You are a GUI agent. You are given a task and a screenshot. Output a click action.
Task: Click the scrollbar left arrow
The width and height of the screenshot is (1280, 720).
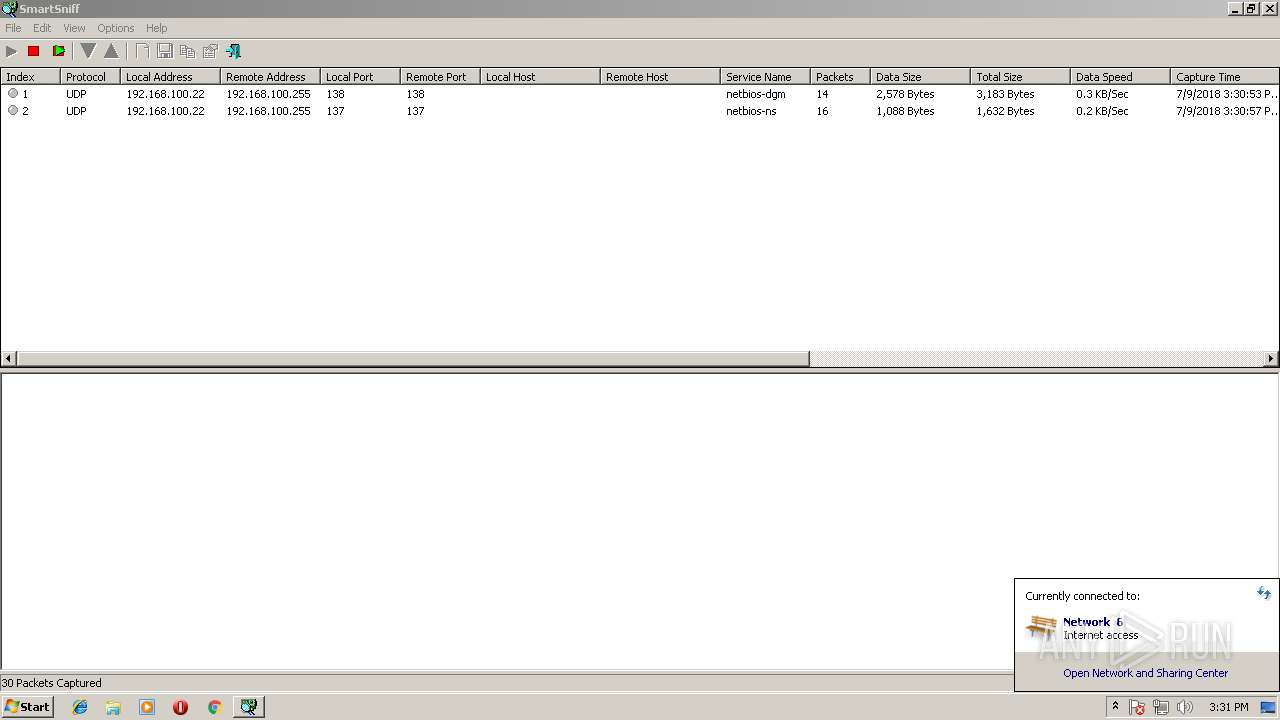click(9, 358)
